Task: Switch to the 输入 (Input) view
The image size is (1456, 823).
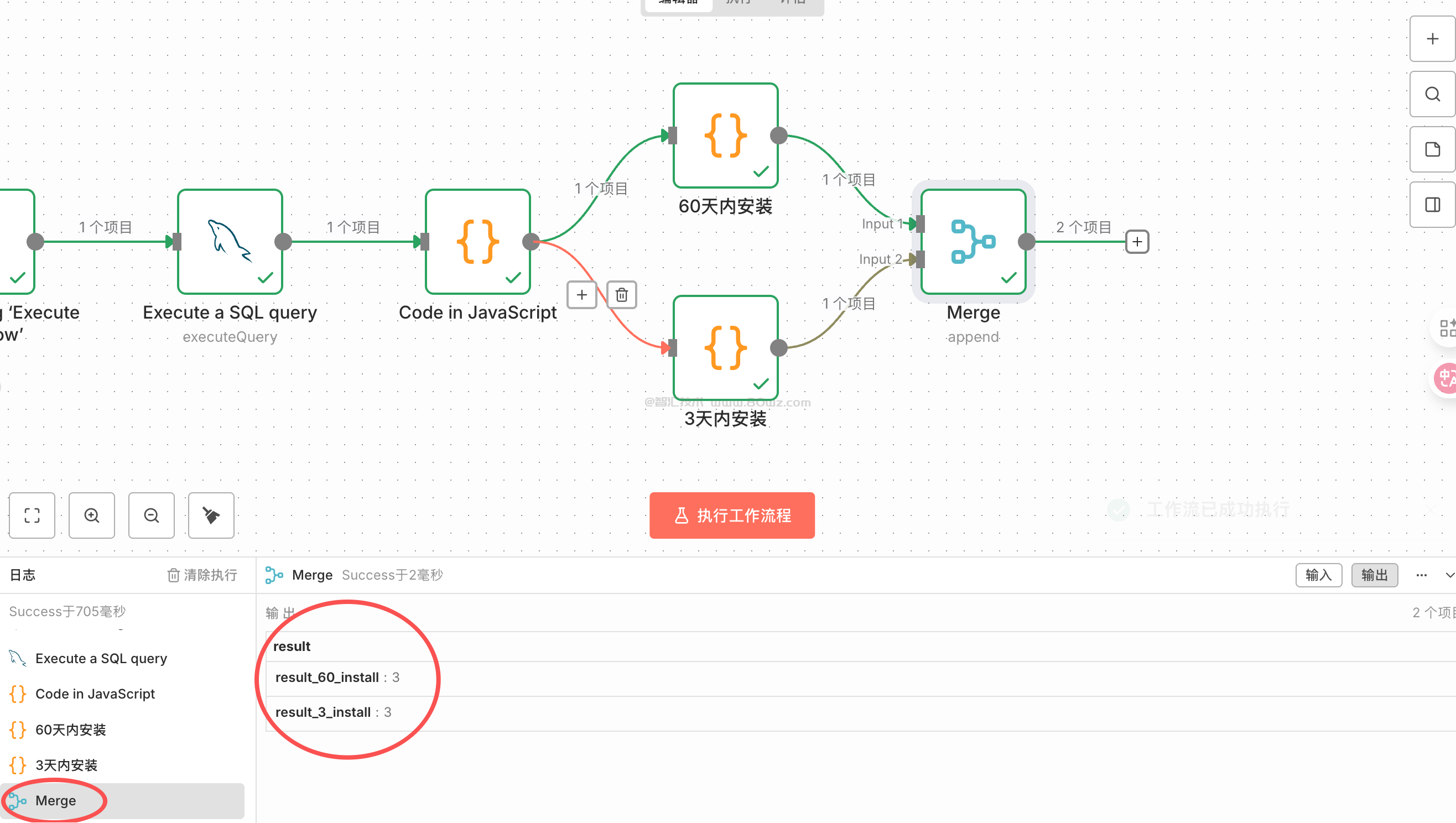Action: click(1318, 575)
